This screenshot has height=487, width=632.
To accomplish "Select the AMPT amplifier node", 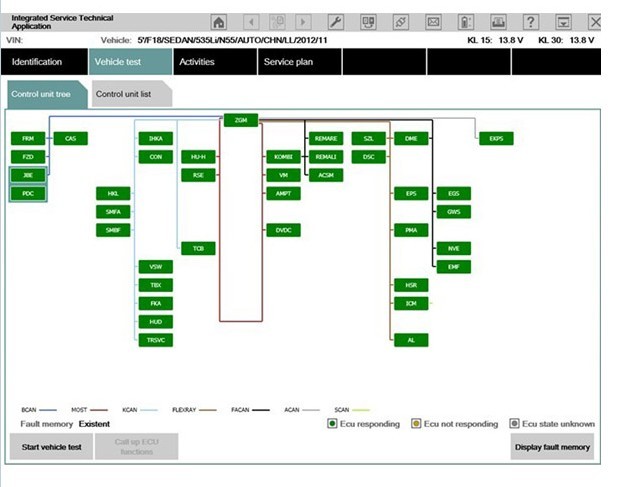I will (x=283, y=194).
